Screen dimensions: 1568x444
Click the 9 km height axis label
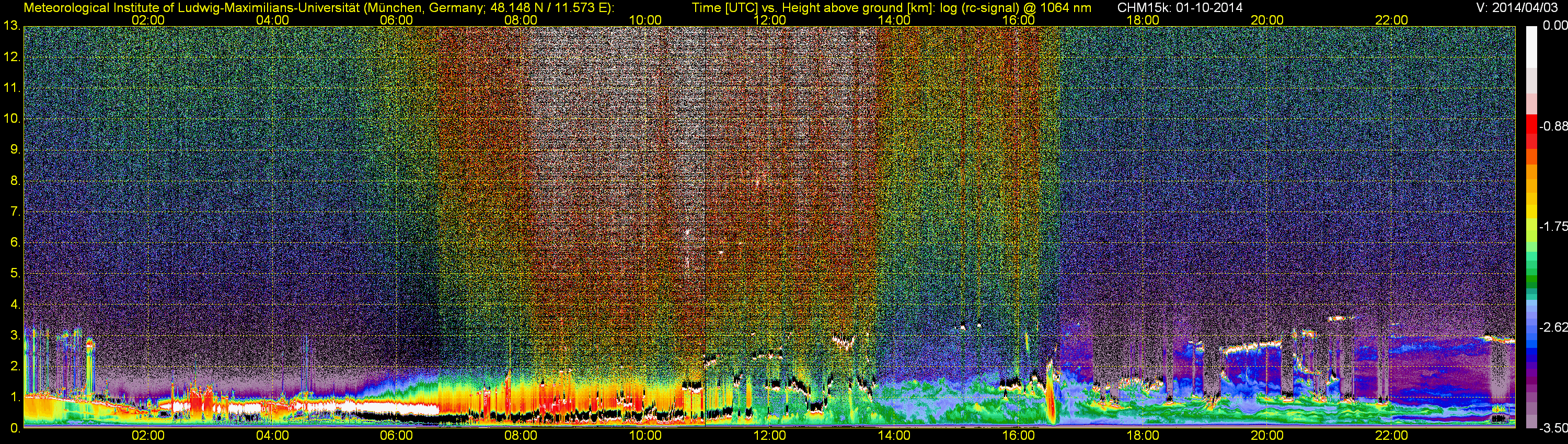tap(15, 149)
